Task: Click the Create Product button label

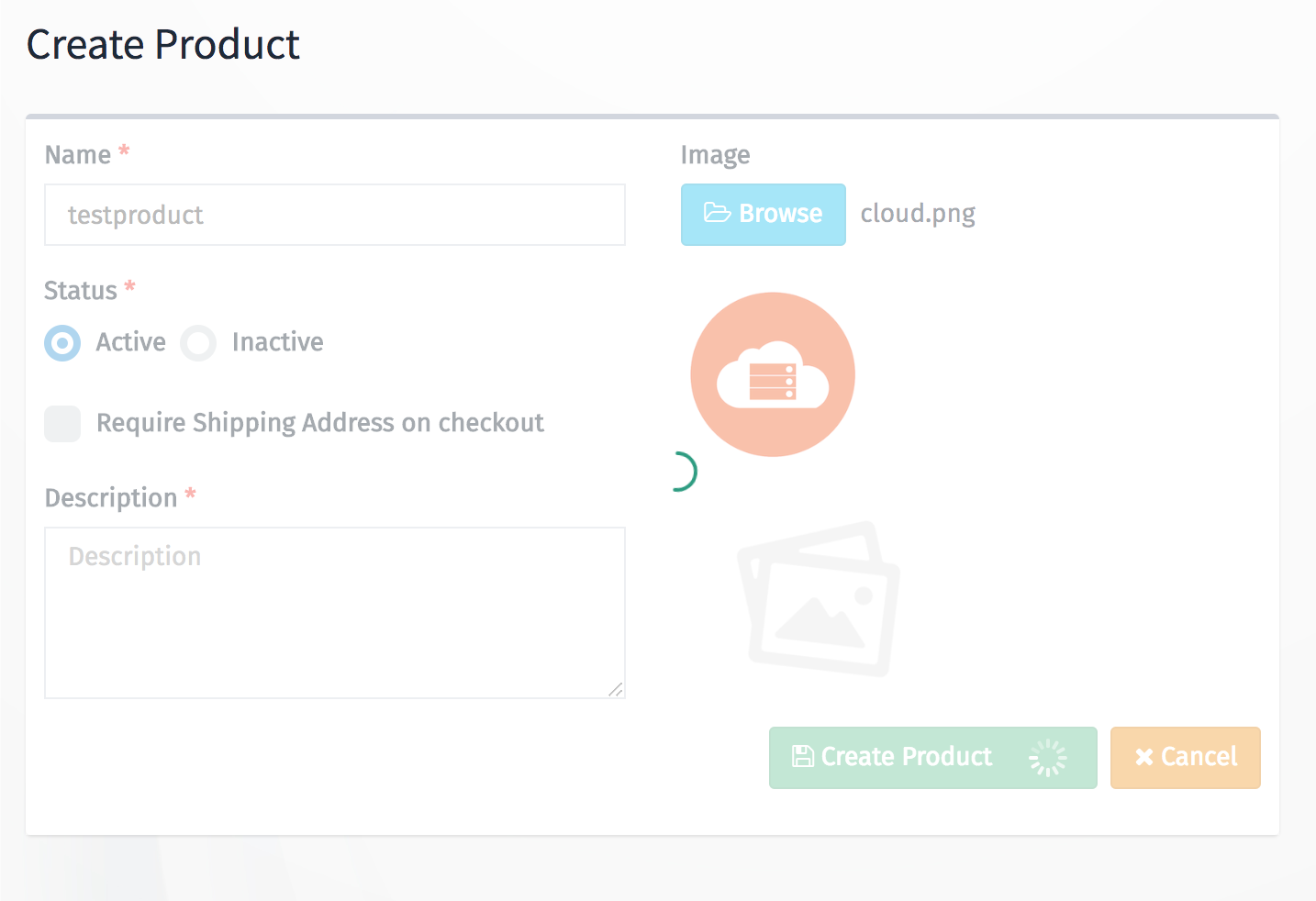Action: tap(907, 756)
